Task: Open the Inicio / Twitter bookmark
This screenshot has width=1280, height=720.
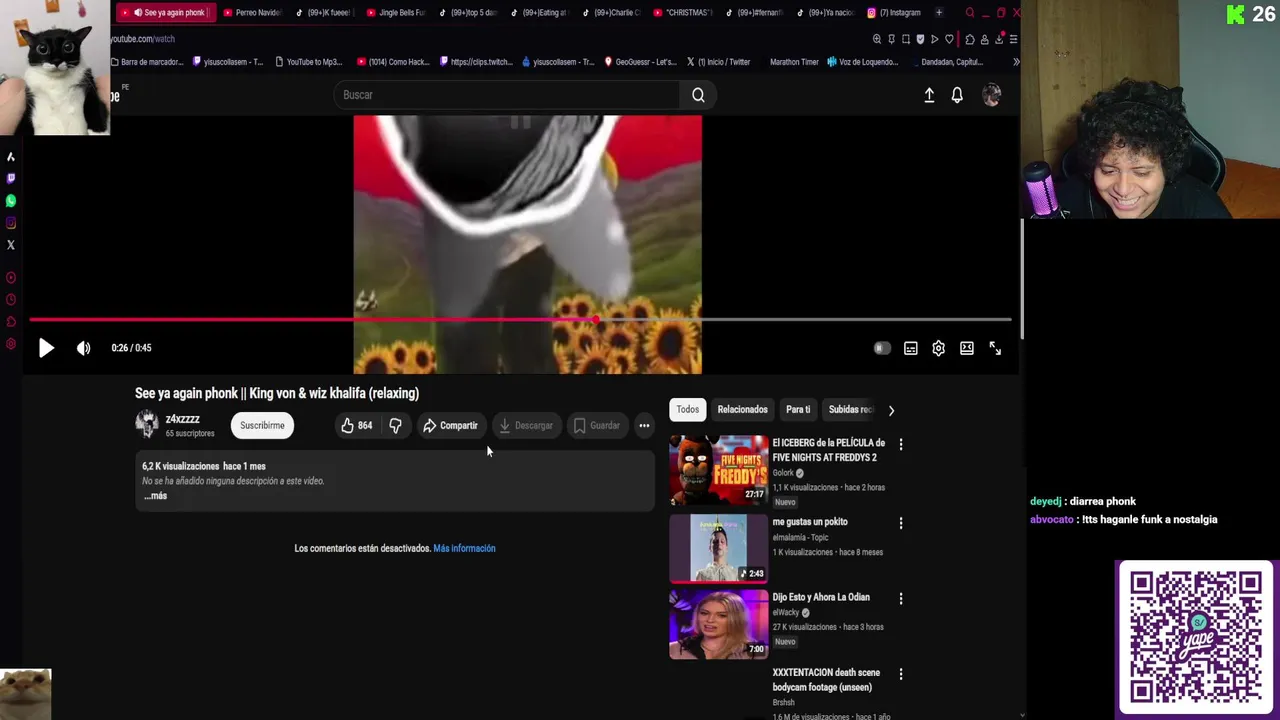Action: click(x=718, y=62)
